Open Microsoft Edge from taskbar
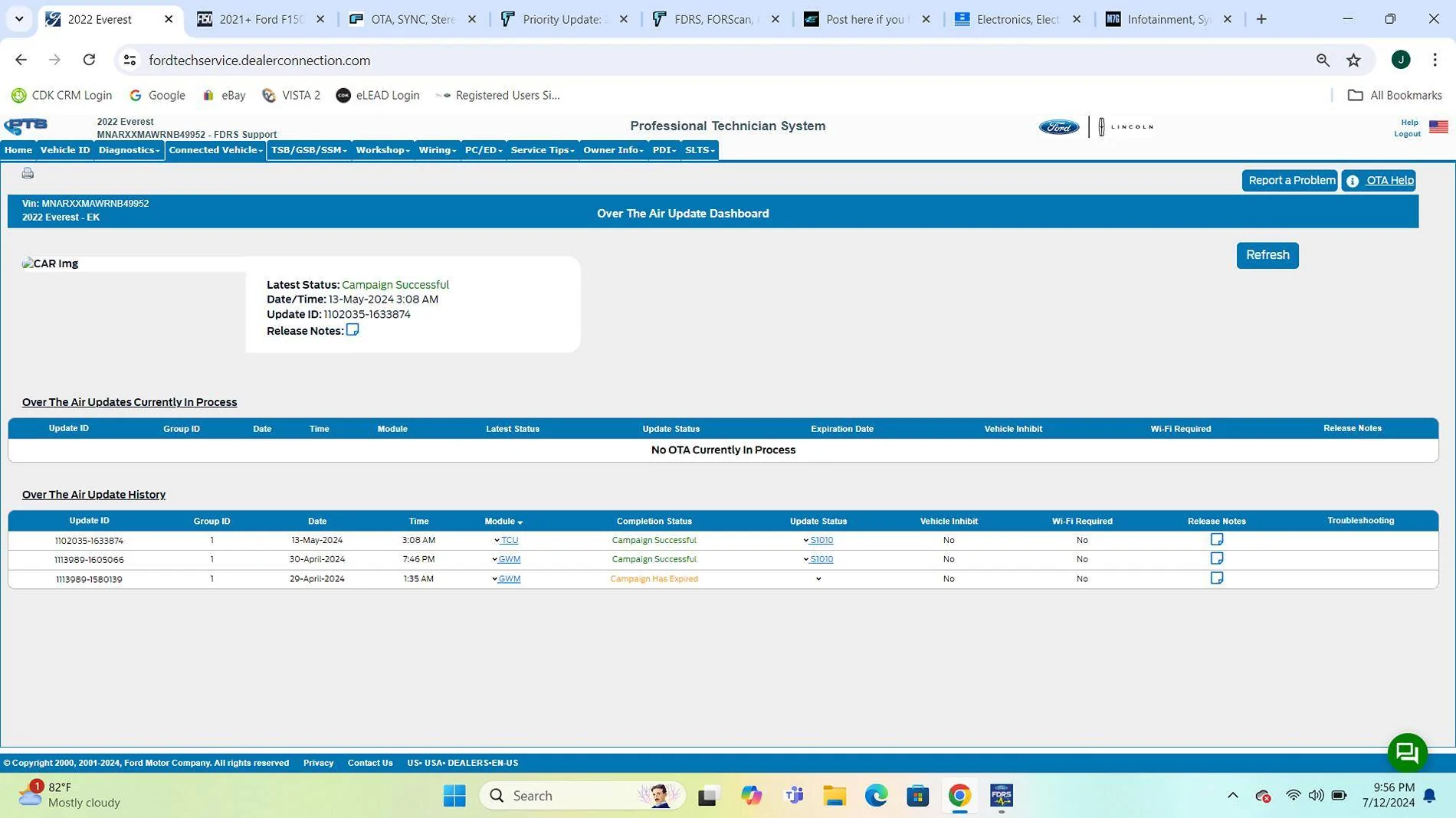 coord(876,796)
